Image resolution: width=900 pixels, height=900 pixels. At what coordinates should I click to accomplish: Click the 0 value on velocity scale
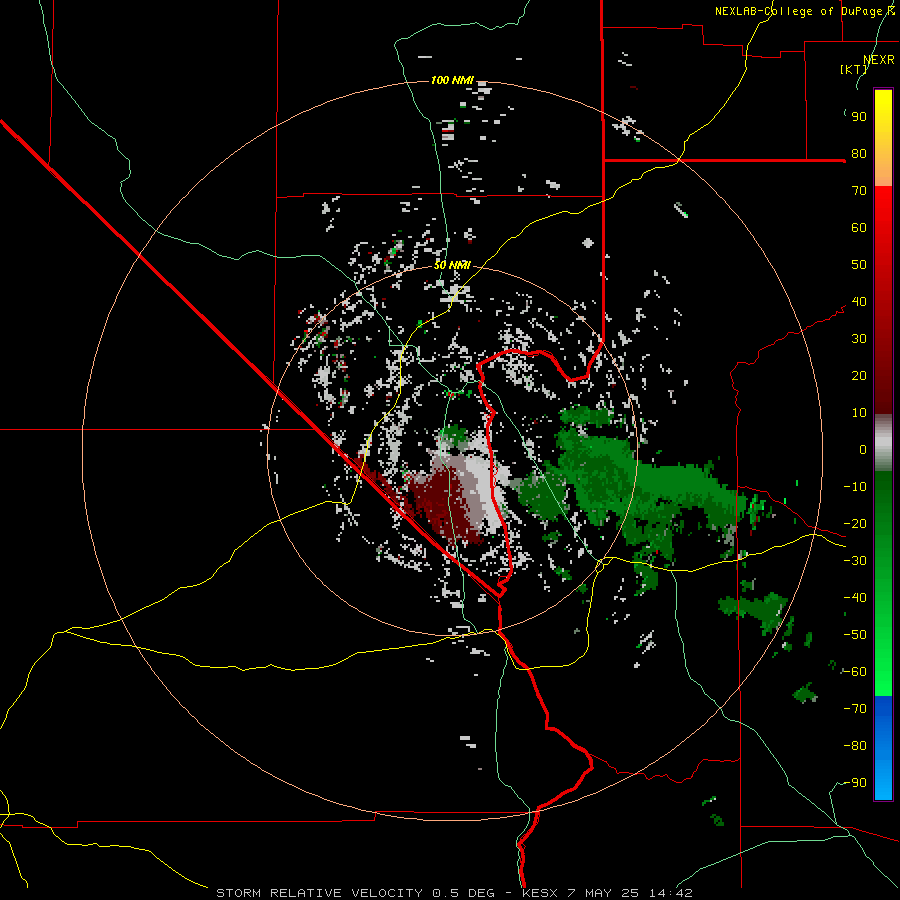863,449
